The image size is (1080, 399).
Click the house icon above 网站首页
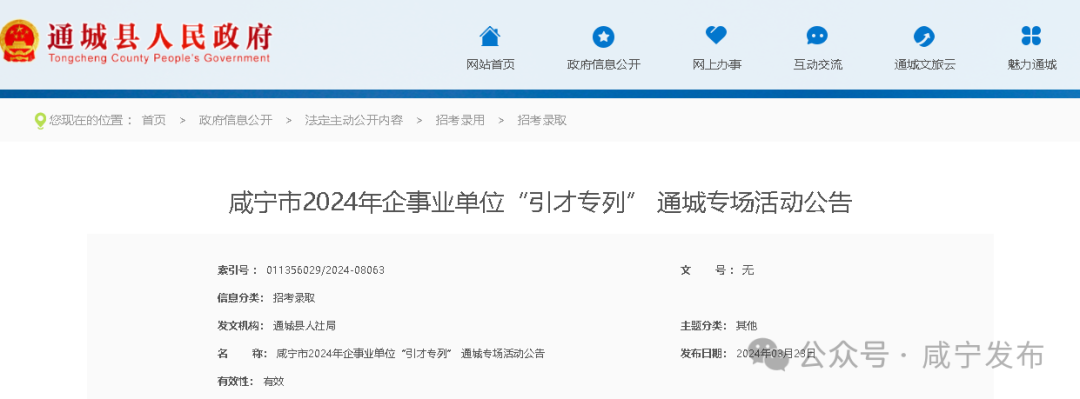click(490, 36)
